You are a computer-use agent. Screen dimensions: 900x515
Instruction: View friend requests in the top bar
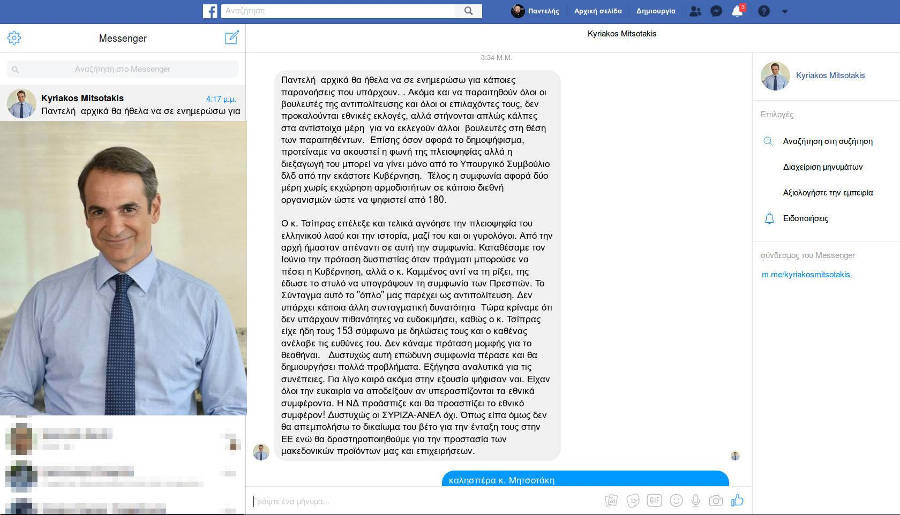click(695, 11)
